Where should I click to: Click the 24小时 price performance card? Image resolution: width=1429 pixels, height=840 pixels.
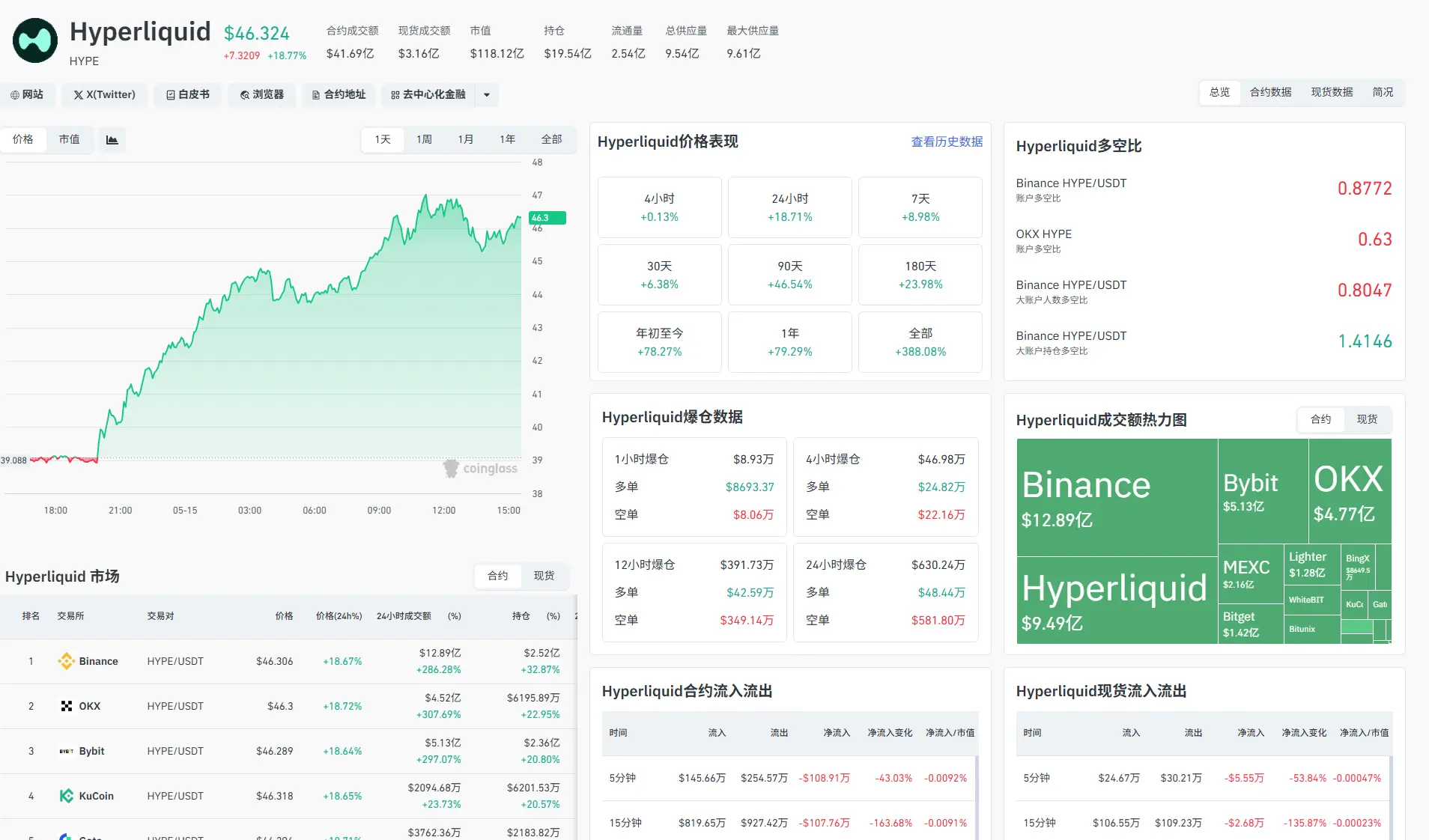pos(790,207)
